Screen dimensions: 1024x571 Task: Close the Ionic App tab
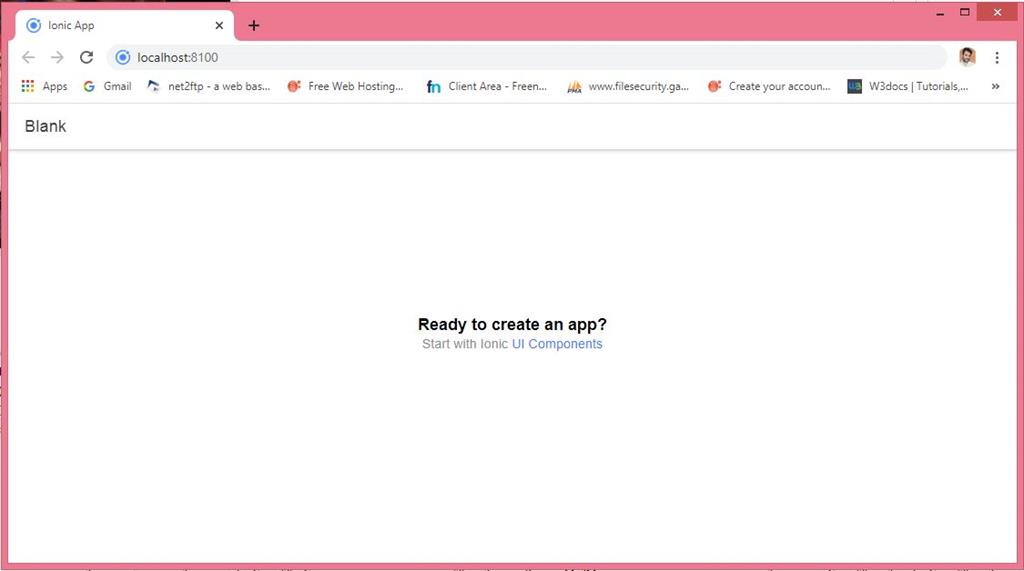(x=219, y=25)
